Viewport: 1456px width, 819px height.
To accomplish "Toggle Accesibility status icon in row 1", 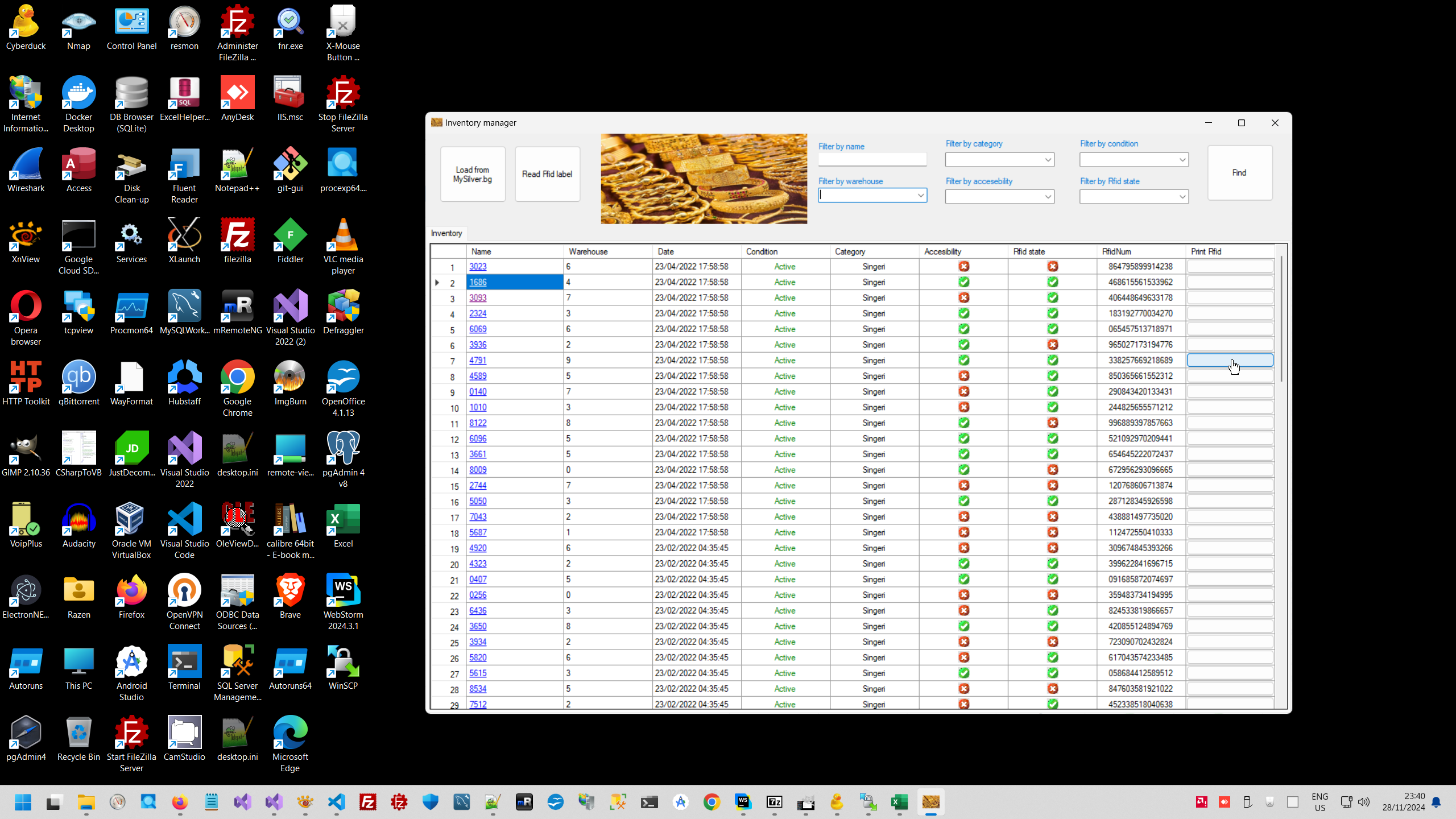I will point(963,266).
